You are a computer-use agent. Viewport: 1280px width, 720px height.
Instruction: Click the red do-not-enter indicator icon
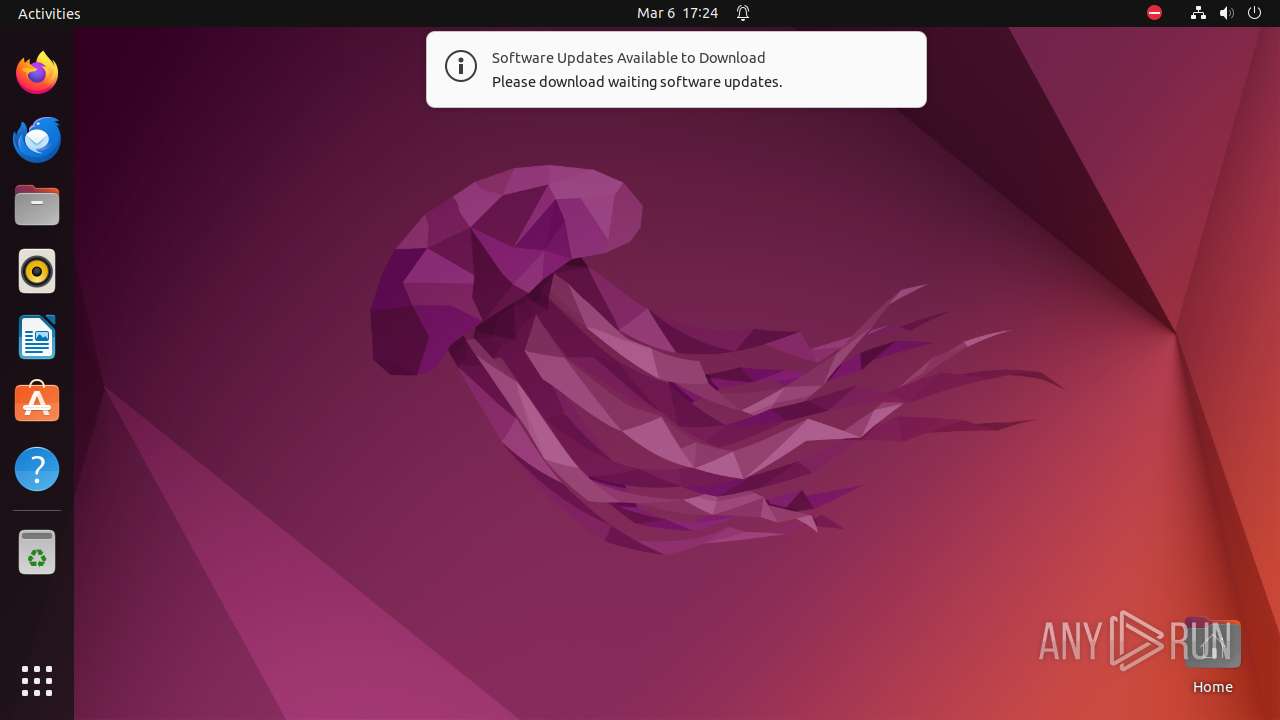coord(1154,13)
